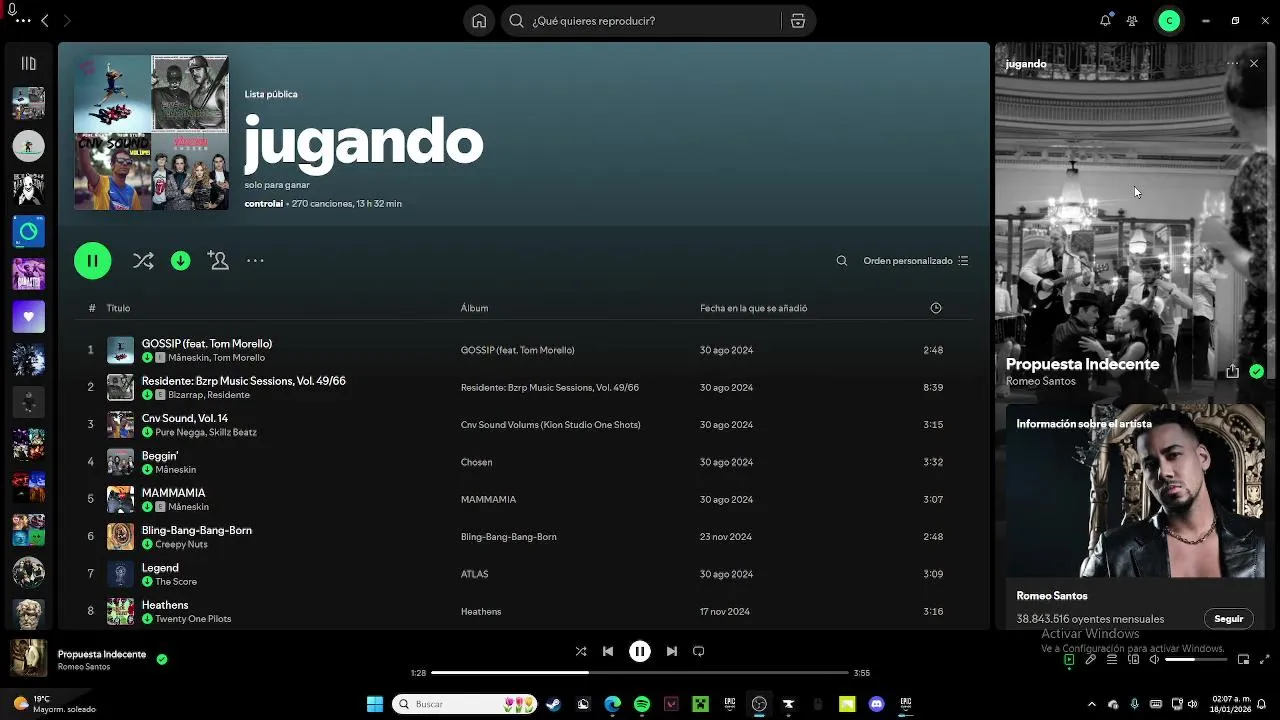Open Liked Songs heart playlist in sidebar

[x=28, y=317]
